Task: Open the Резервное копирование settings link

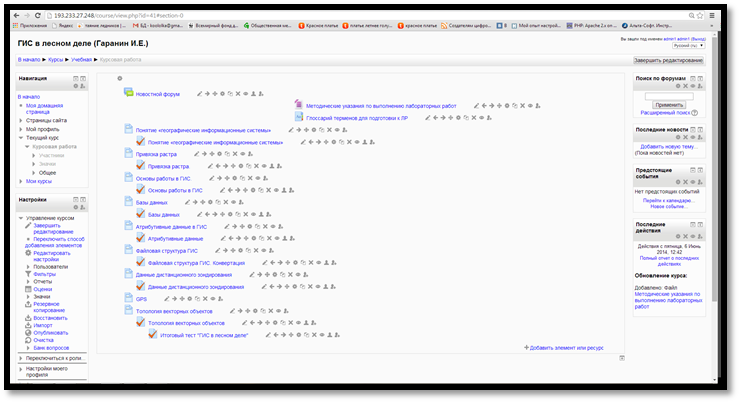Action: (x=49, y=307)
